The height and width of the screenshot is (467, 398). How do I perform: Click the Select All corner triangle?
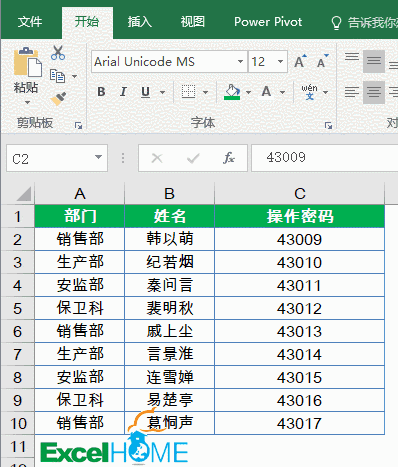point(23,194)
